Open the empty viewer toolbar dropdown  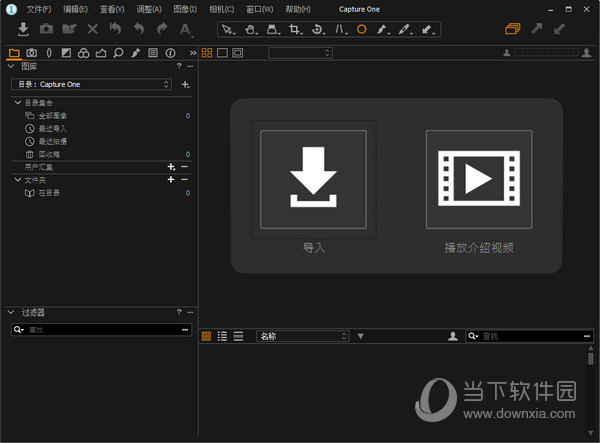(300, 53)
